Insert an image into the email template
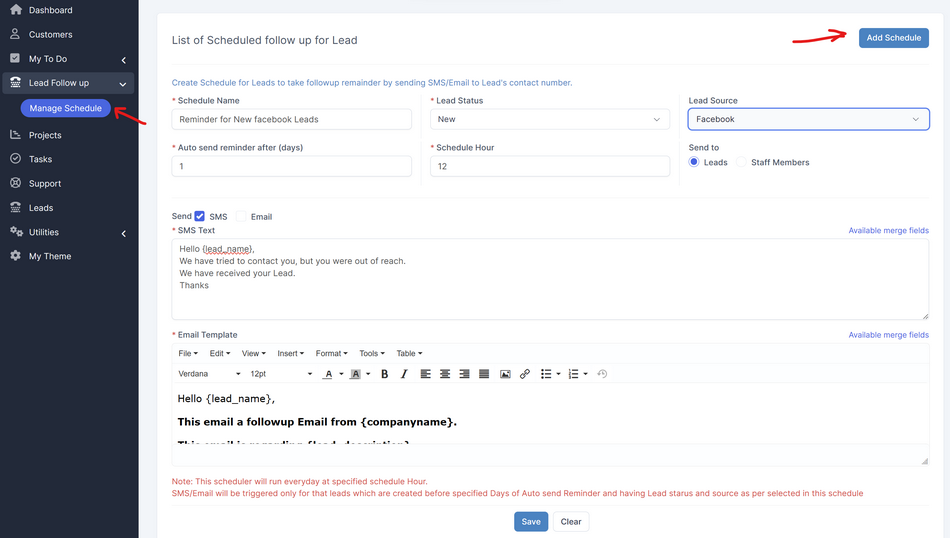This screenshot has width=950, height=538. (x=505, y=374)
